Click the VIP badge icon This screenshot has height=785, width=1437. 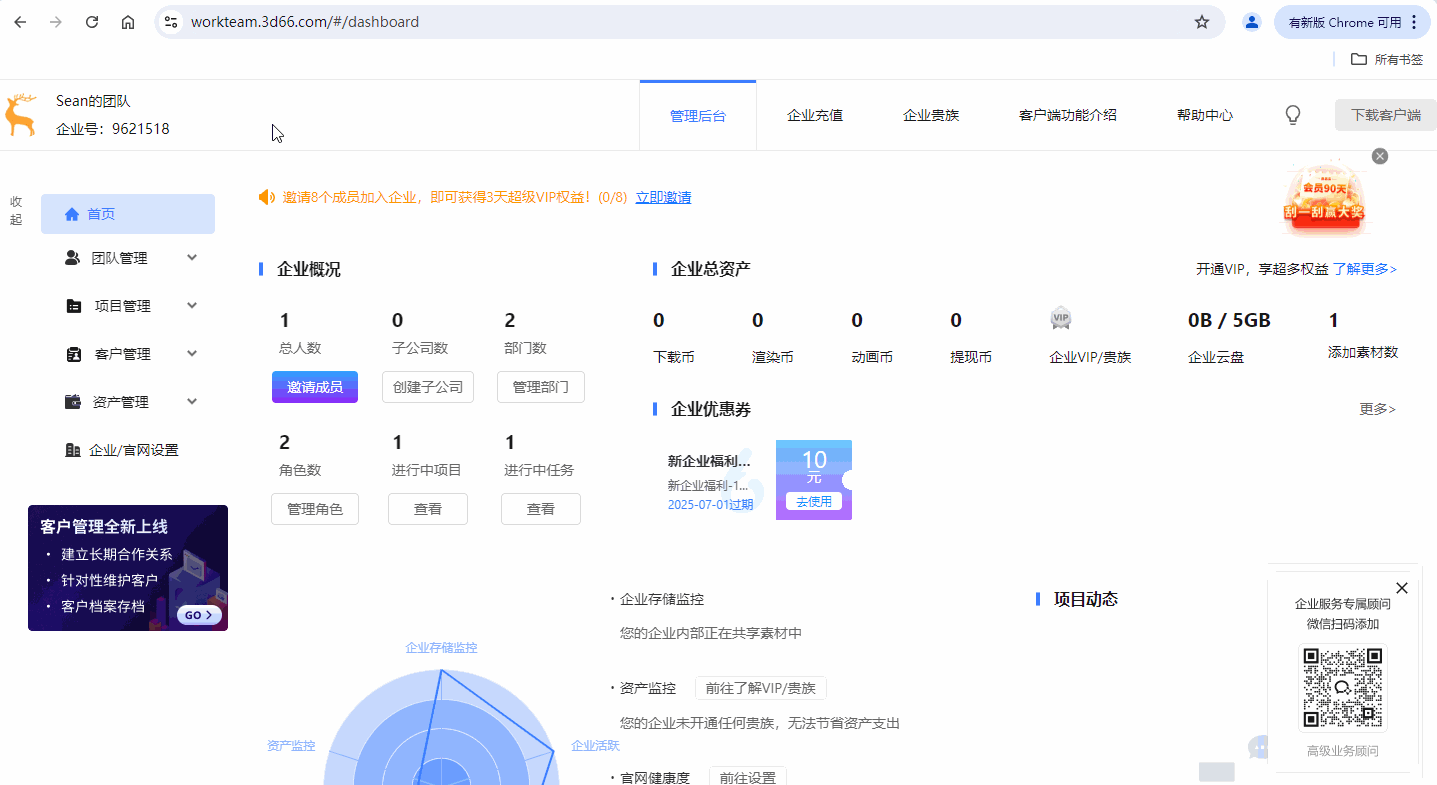click(x=1061, y=319)
